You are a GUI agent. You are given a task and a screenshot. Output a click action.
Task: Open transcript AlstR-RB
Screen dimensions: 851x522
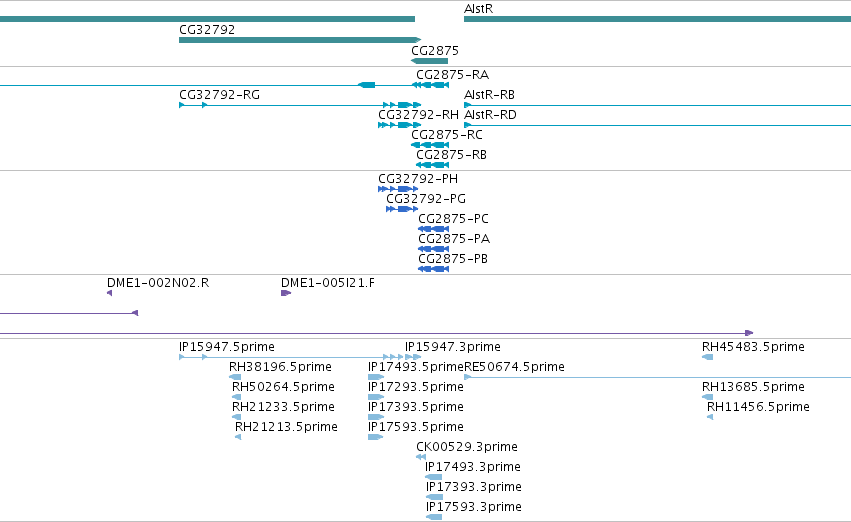tap(489, 94)
